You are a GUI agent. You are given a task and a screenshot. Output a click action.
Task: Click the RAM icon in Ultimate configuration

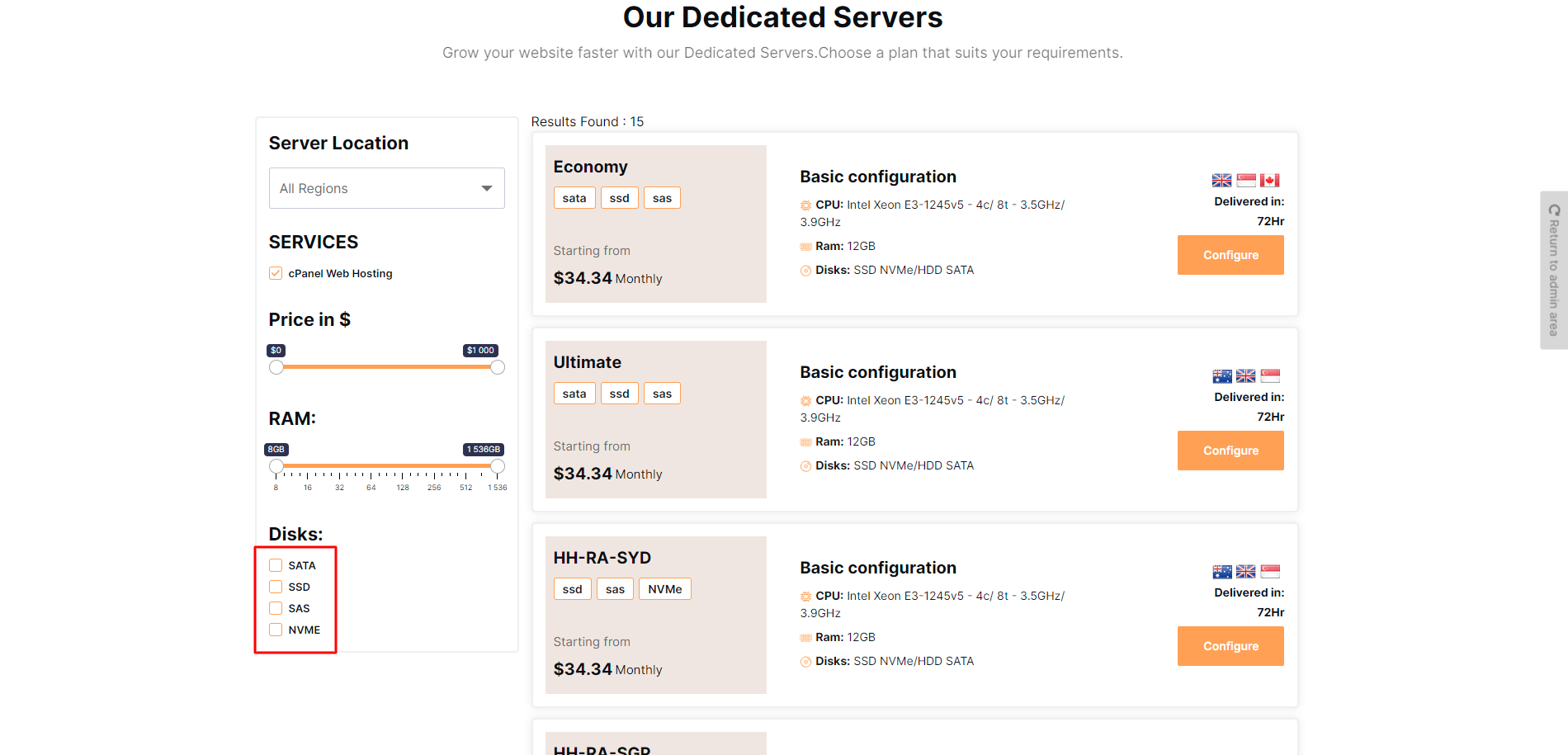coord(805,442)
